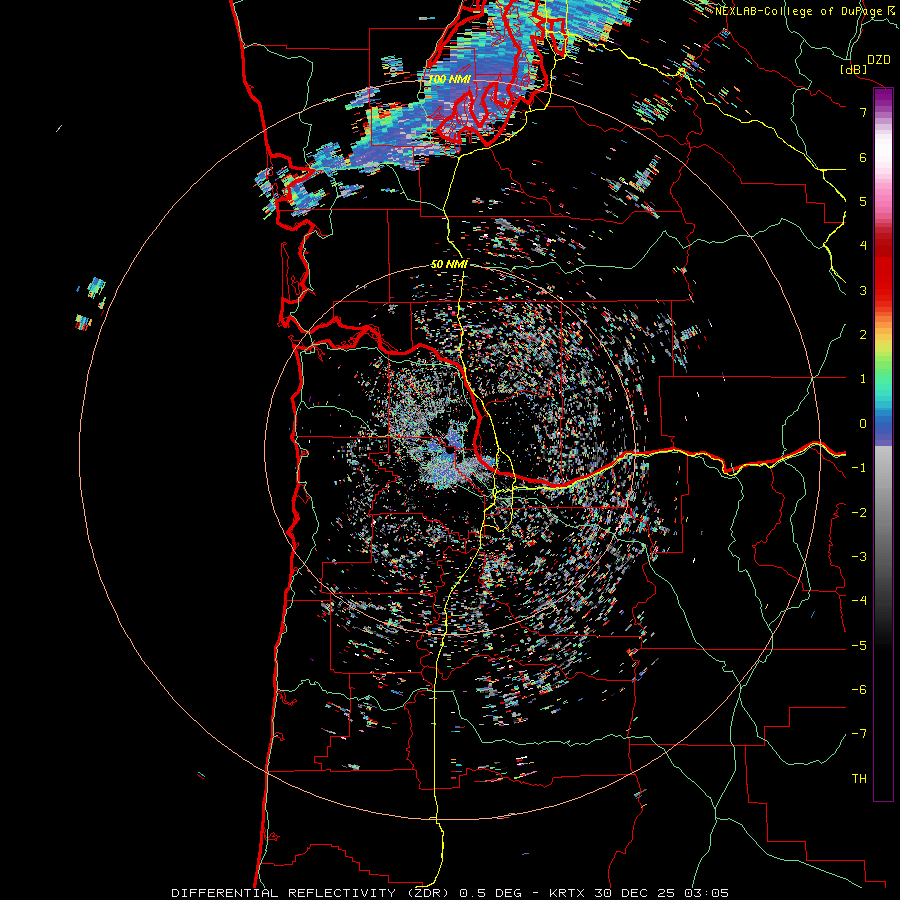Viewport: 900px width, 900px height.
Task: Click the '4' value on color scale
Action: 863,246
